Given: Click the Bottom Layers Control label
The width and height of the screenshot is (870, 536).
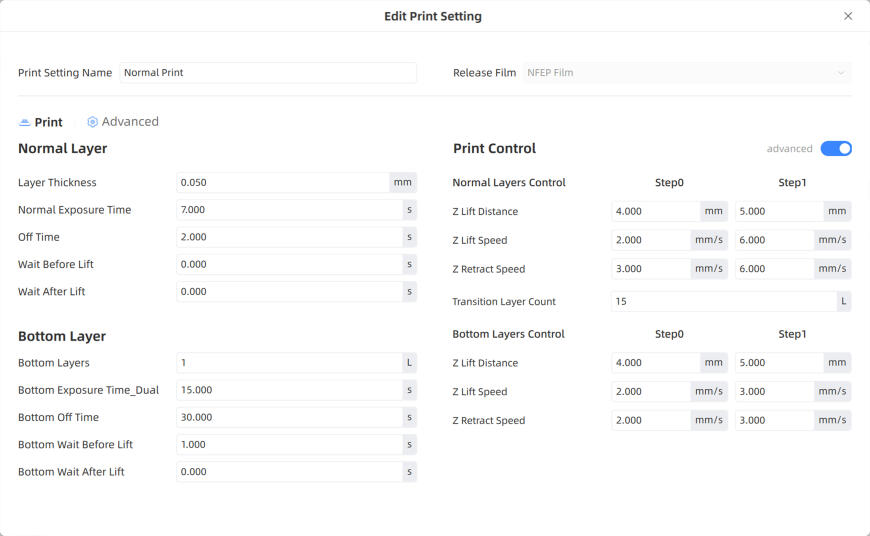Looking at the screenshot, I should coord(508,334).
